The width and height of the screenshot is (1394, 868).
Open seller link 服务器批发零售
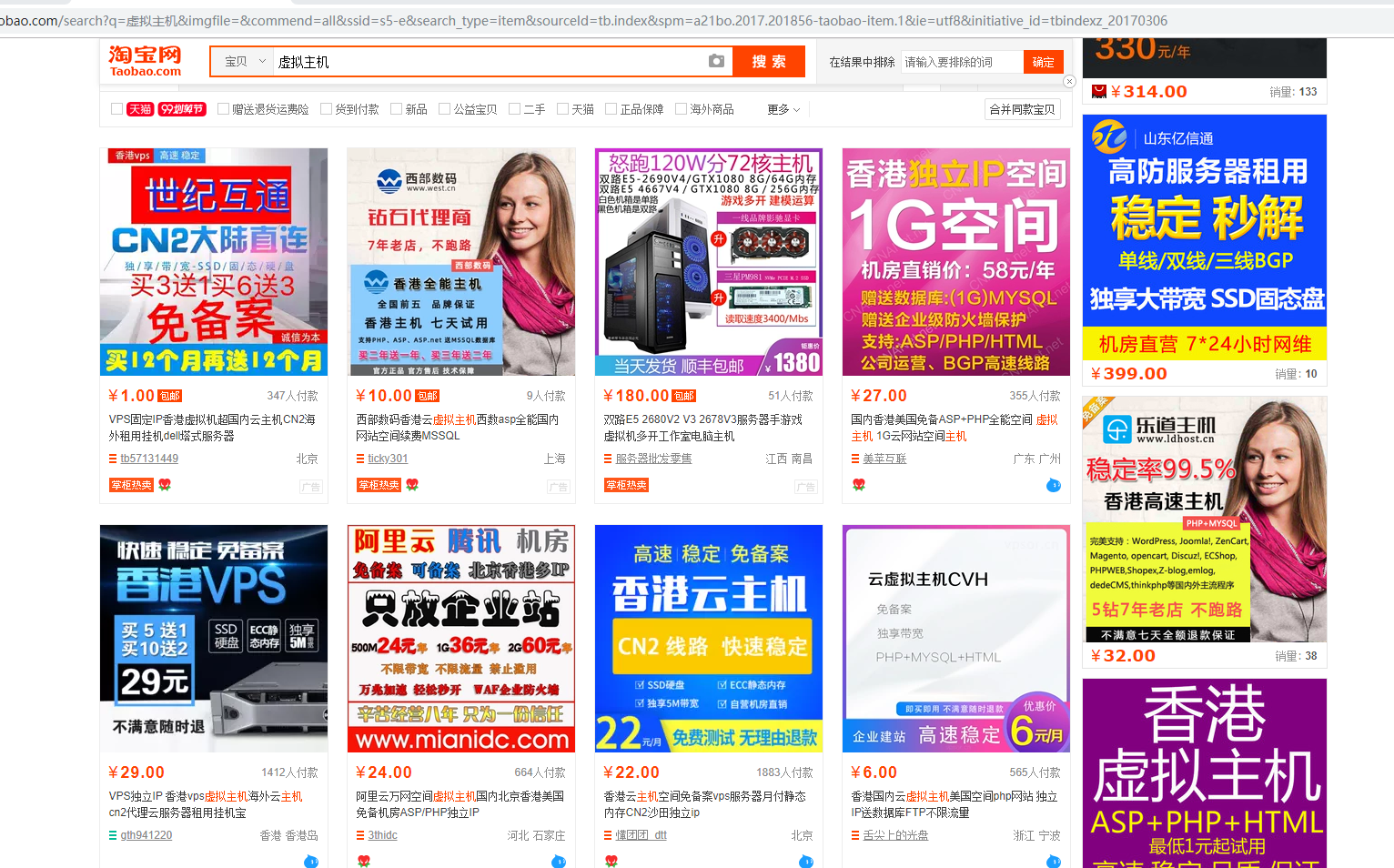[x=653, y=459]
